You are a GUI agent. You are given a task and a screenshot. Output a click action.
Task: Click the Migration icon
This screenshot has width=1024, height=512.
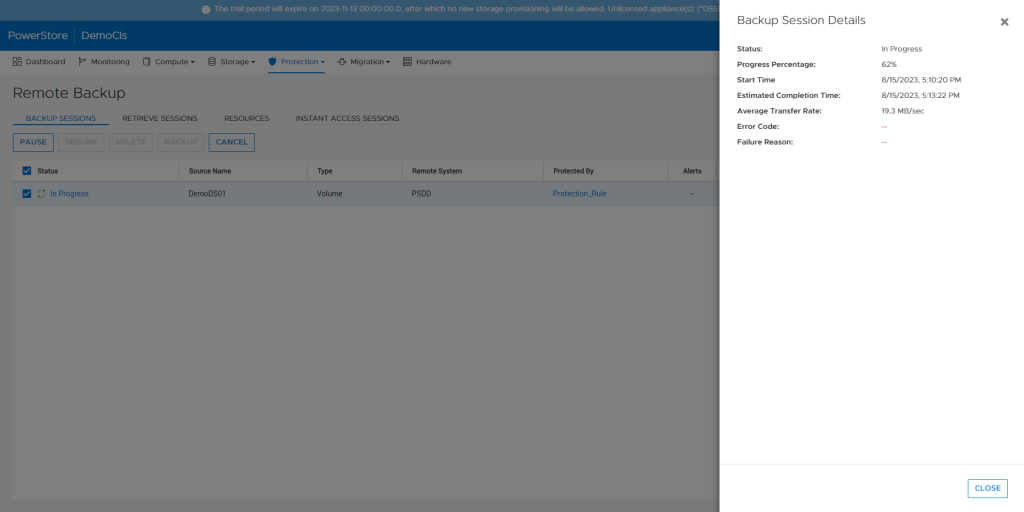tap(342, 62)
